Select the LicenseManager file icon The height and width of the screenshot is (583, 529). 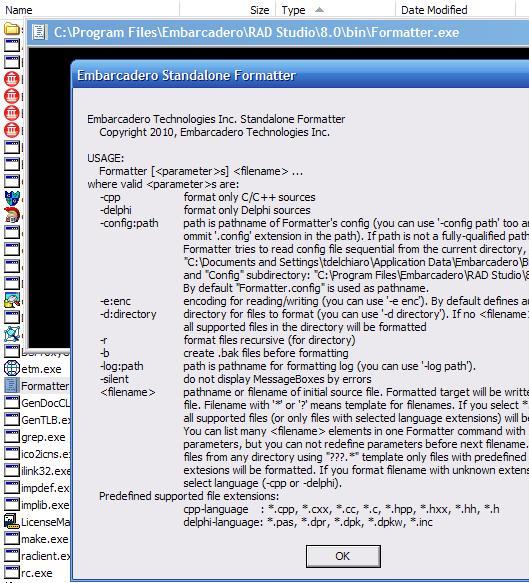pos(12,522)
